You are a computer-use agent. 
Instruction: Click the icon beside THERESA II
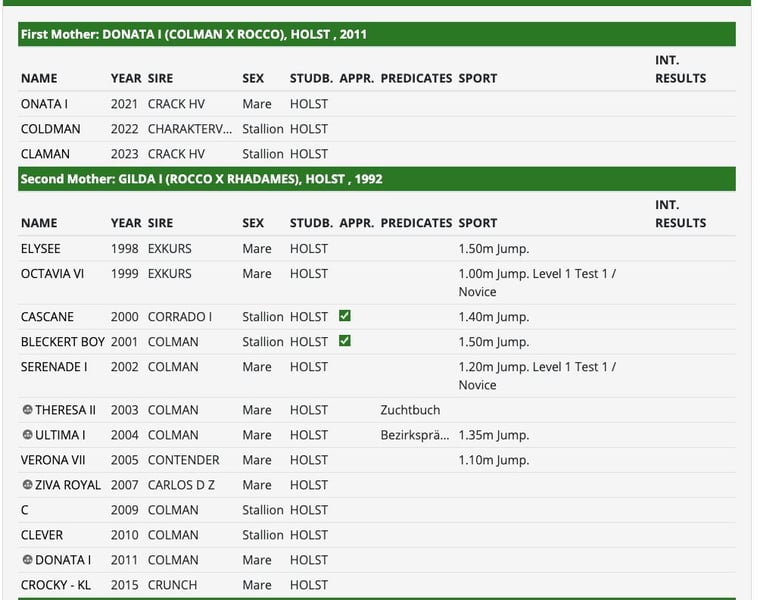27,410
